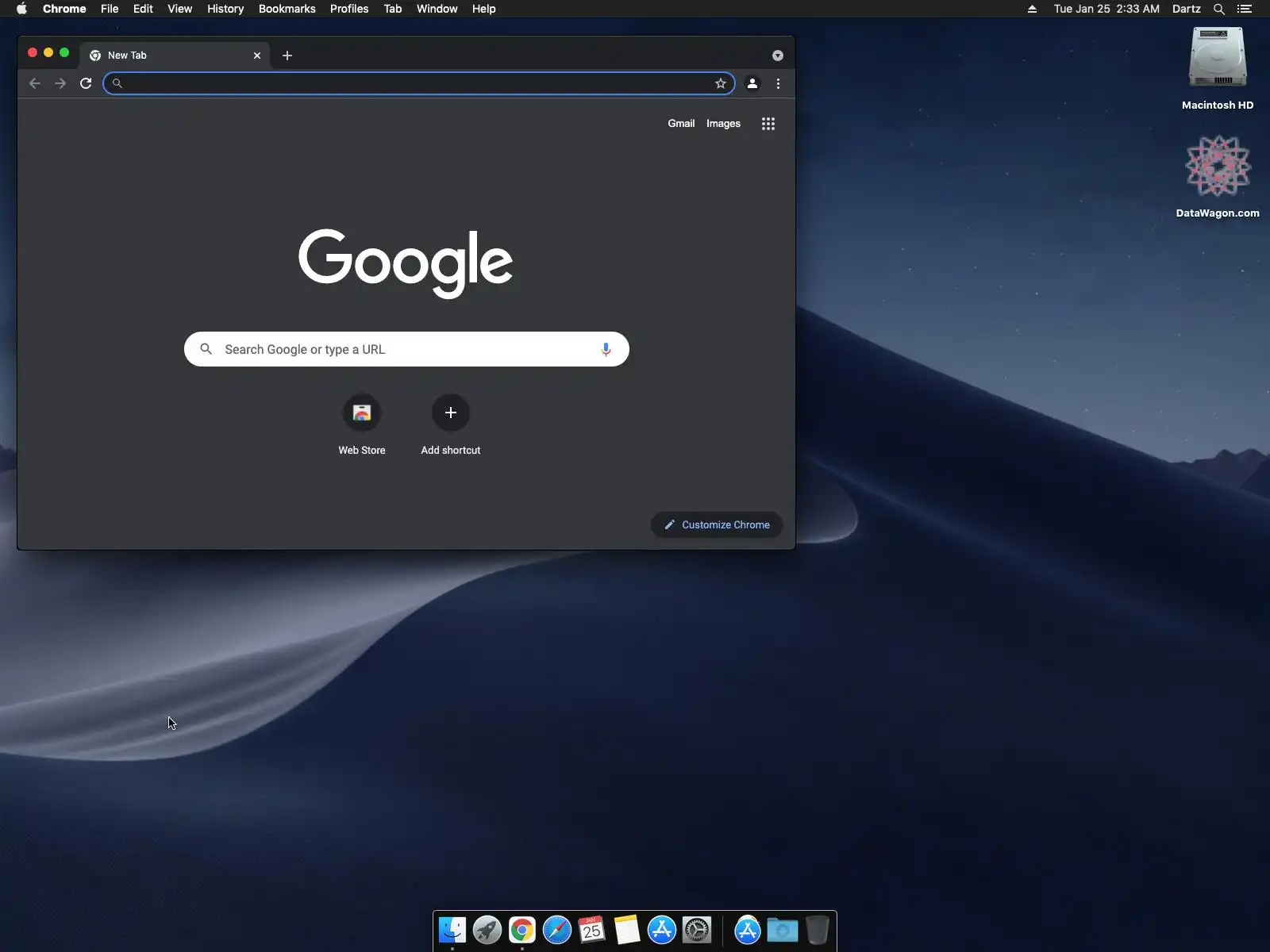Click the Chrome icon in the Dock

(x=522, y=930)
